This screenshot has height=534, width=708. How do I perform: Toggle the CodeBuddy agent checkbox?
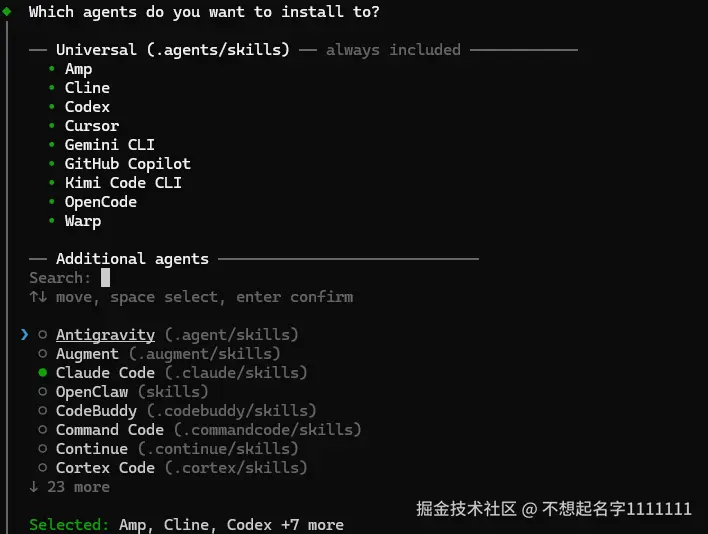pyautogui.click(x=43, y=411)
